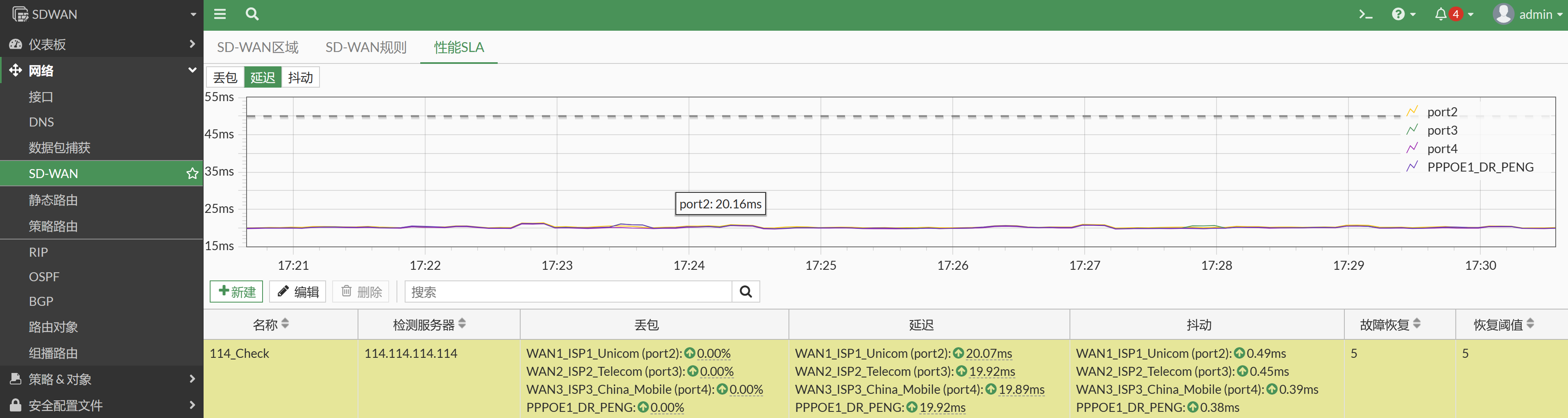Select the 延迟 chart toggle

coord(262,77)
